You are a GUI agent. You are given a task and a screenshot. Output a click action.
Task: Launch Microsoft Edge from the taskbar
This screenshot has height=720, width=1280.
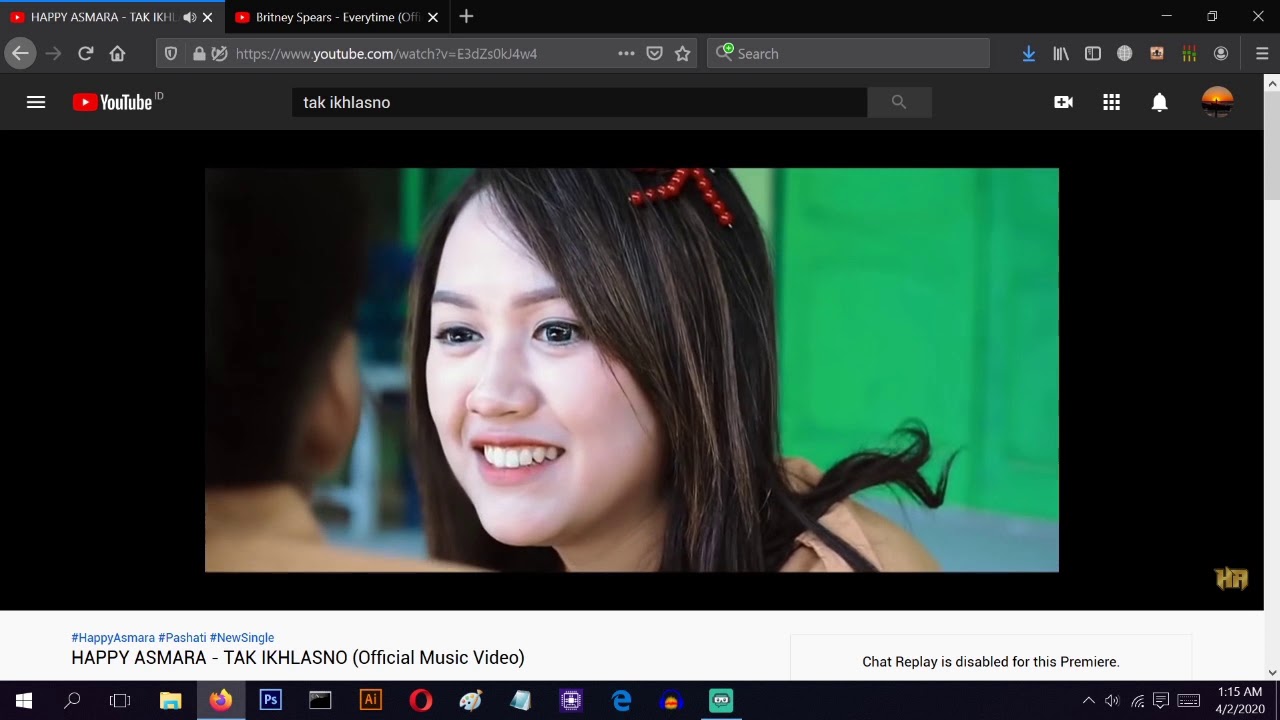621,701
